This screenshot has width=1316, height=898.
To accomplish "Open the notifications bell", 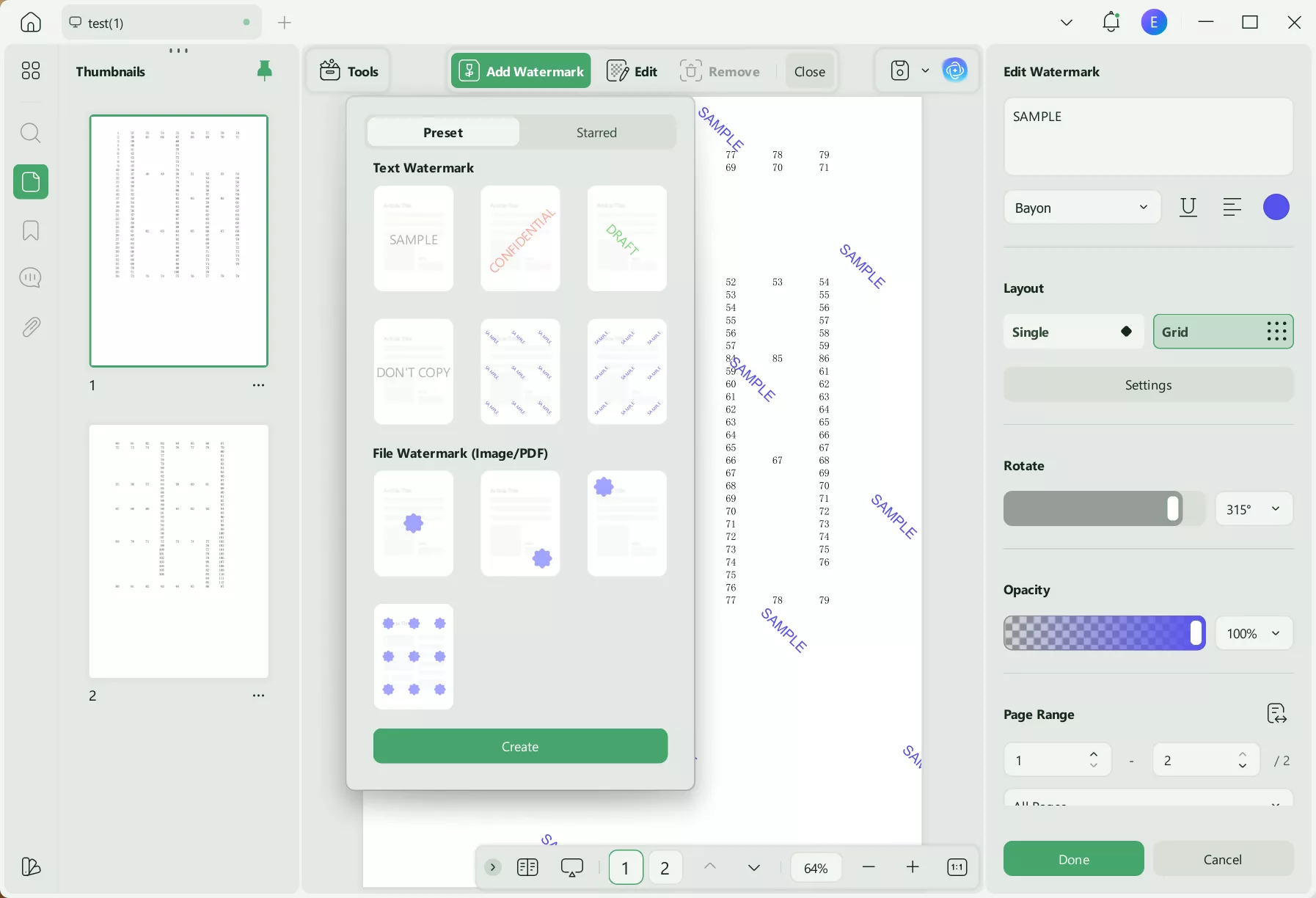I will [1111, 22].
